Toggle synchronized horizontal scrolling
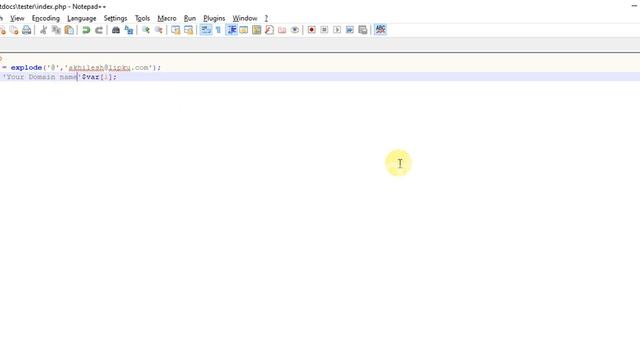The height and width of the screenshot is (360, 640). coord(189,30)
